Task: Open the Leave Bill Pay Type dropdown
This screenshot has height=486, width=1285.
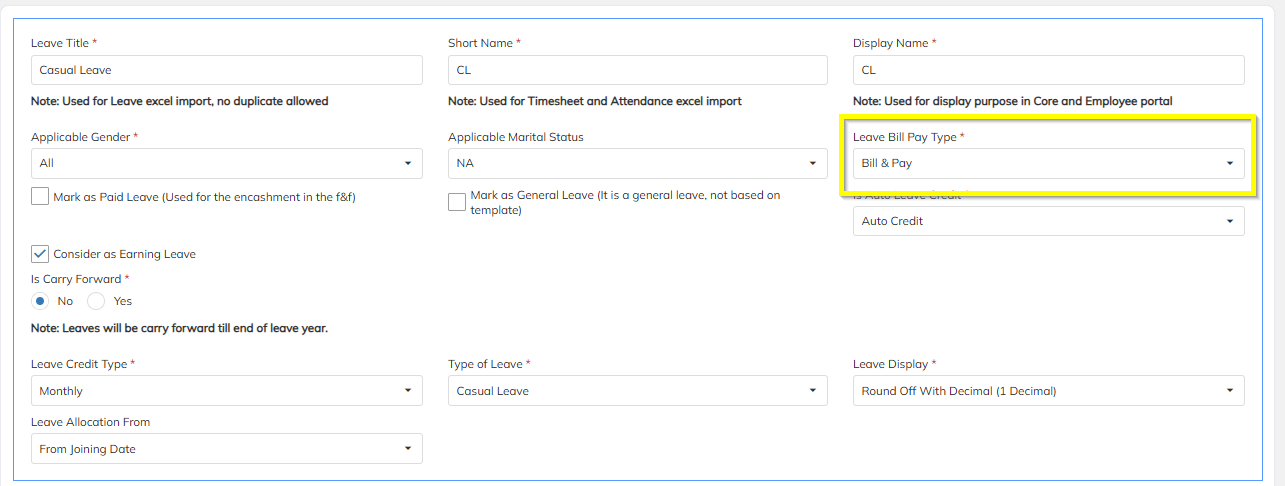Action: pyautogui.click(x=1048, y=163)
